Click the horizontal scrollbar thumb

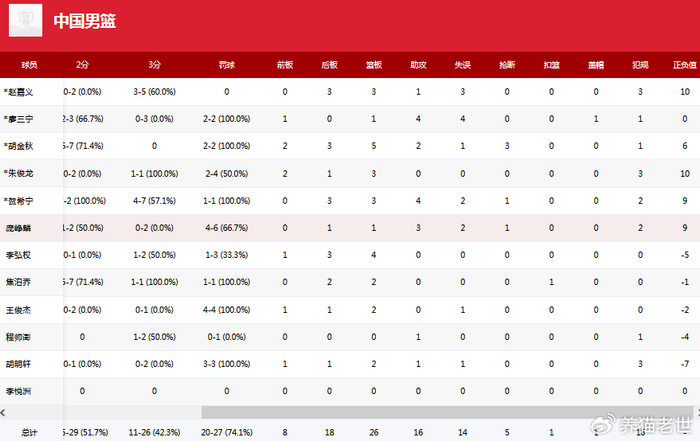tap(447, 412)
